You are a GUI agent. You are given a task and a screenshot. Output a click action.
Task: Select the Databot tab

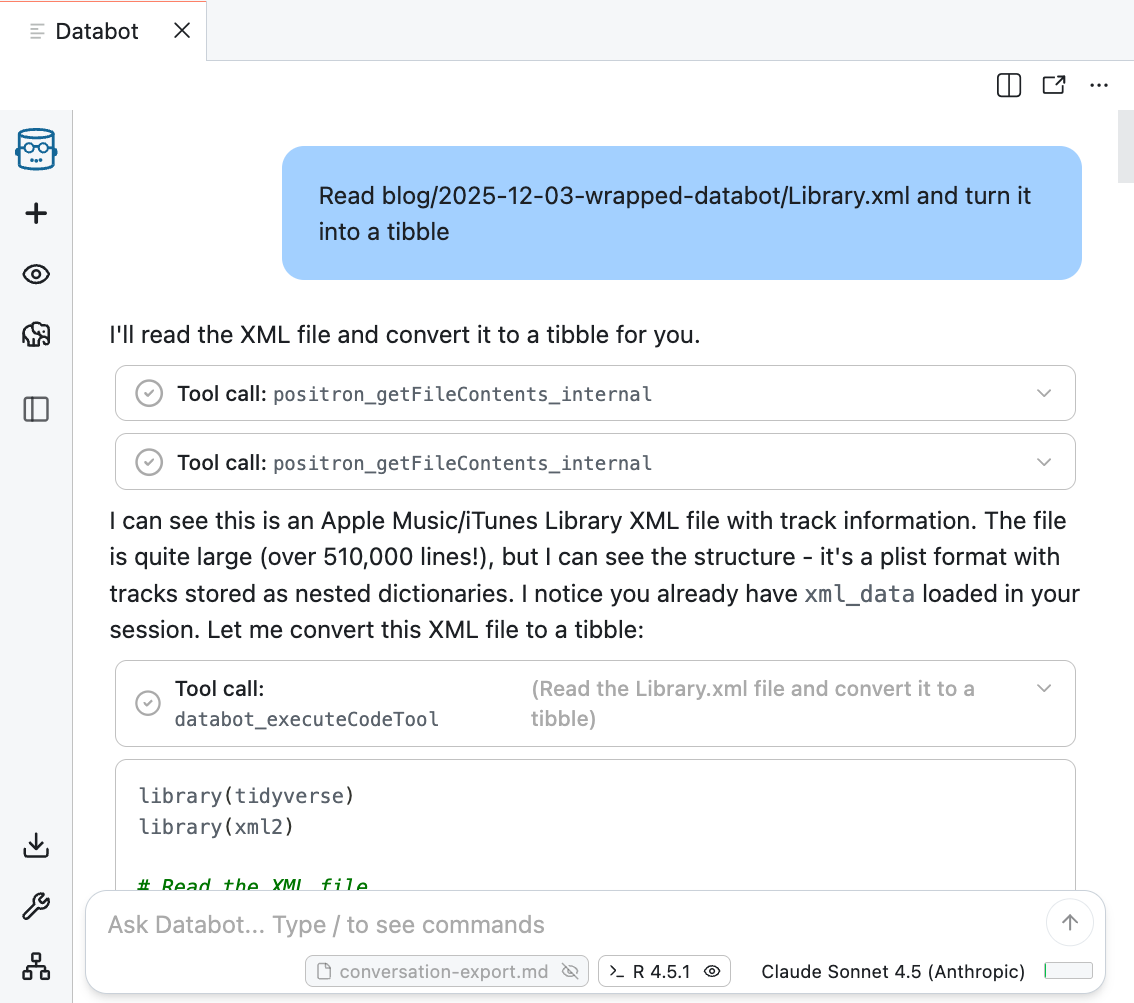tap(97, 31)
